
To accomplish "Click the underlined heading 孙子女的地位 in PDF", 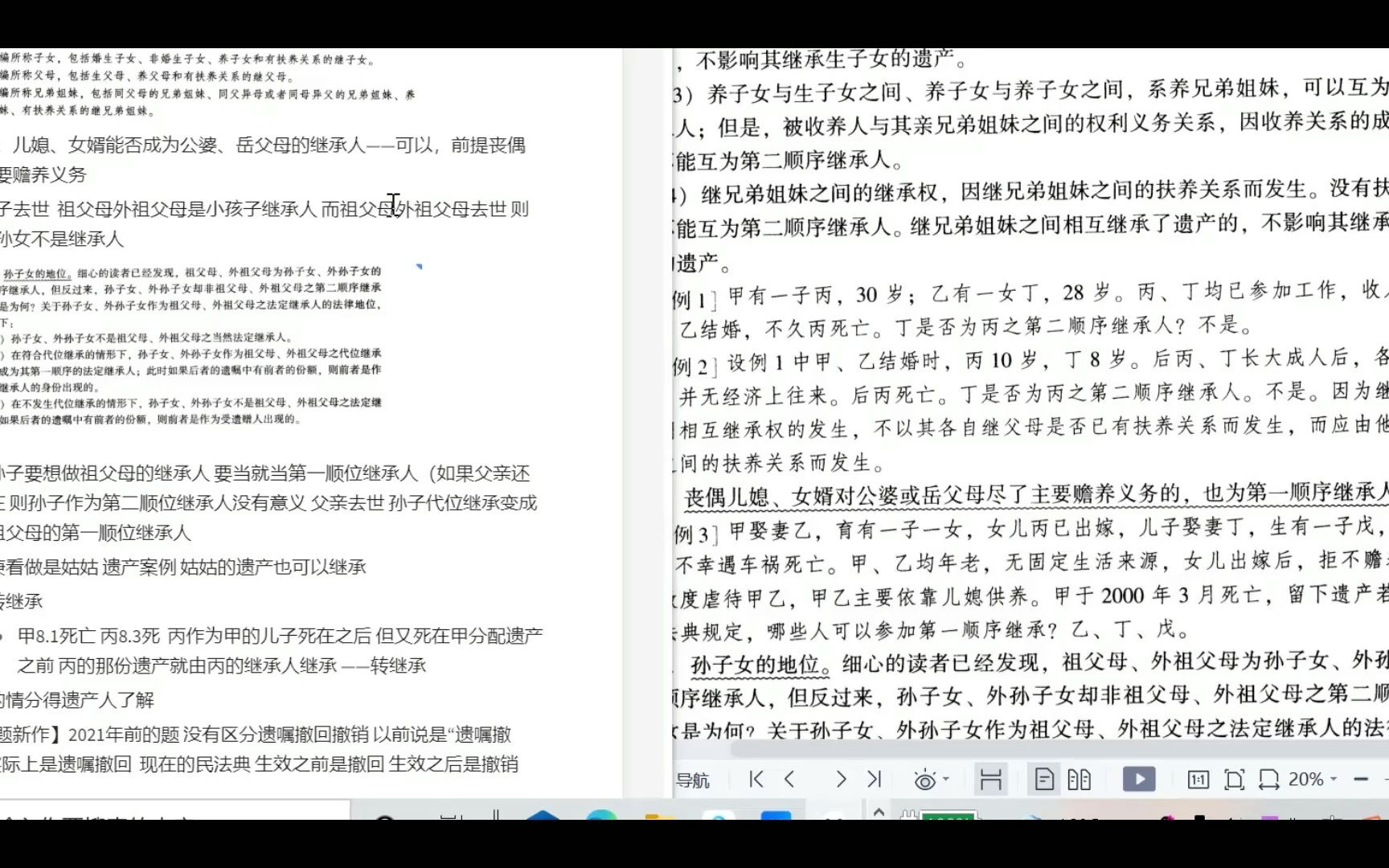I will point(756,665).
